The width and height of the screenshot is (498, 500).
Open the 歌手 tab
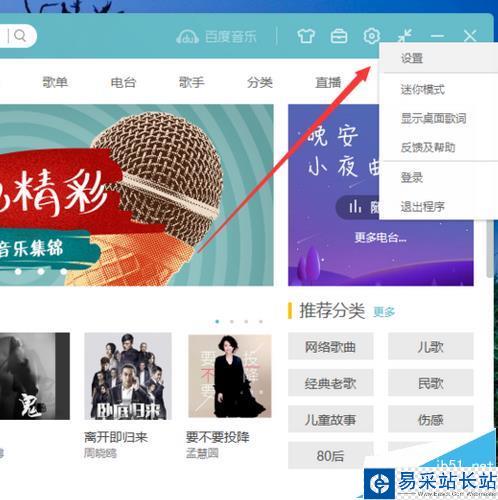(x=192, y=82)
